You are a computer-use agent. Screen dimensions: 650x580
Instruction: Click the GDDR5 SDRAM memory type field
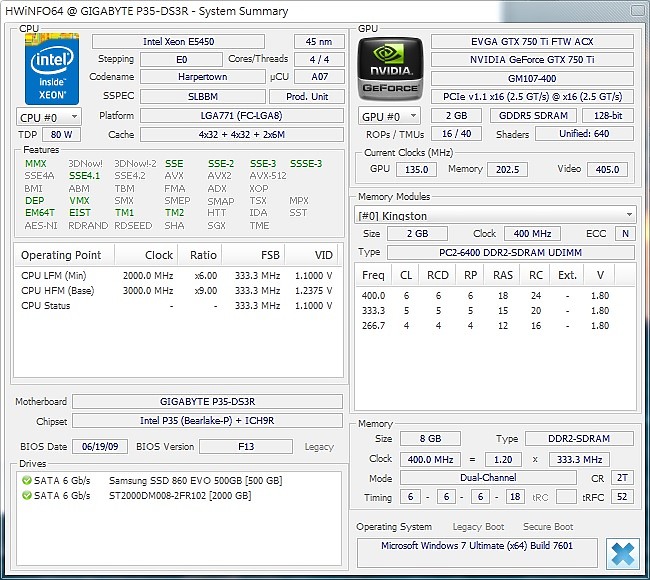click(x=533, y=115)
